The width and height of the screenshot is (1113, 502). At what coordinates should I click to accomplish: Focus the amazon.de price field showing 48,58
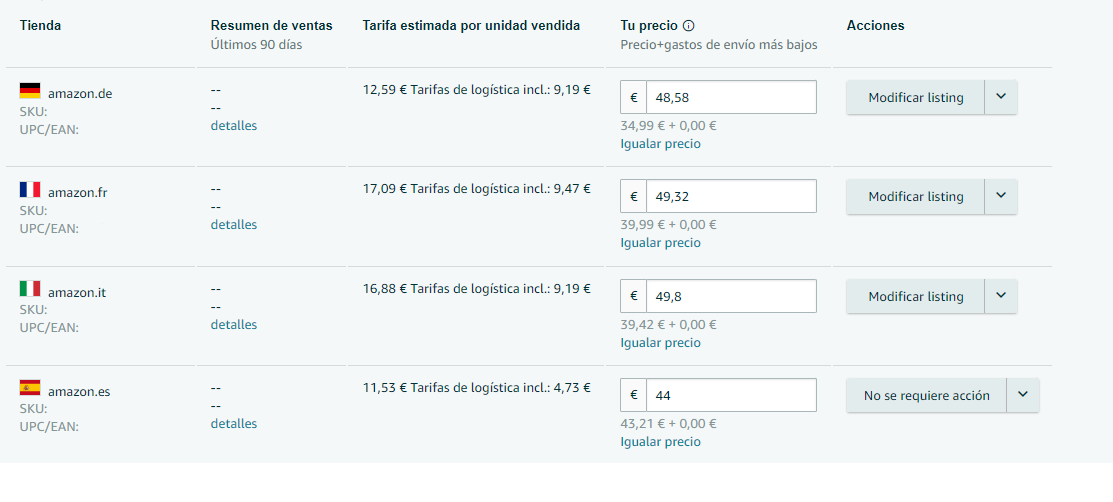(730, 97)
